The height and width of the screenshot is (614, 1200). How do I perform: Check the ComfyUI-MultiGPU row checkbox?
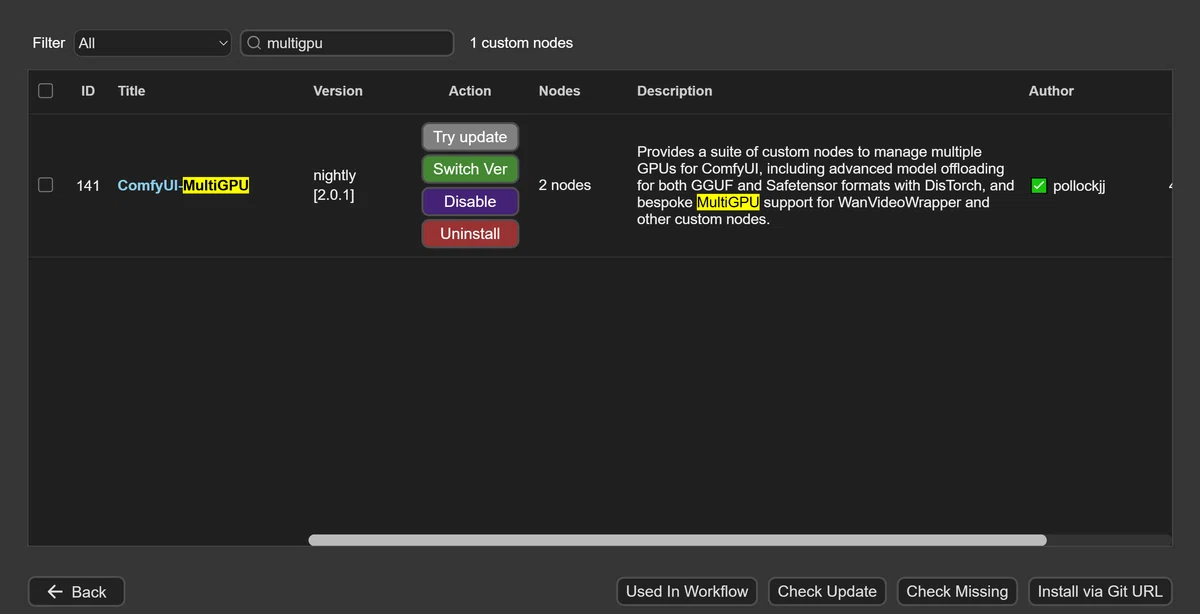pyautogui.click(x=45, y=185)
